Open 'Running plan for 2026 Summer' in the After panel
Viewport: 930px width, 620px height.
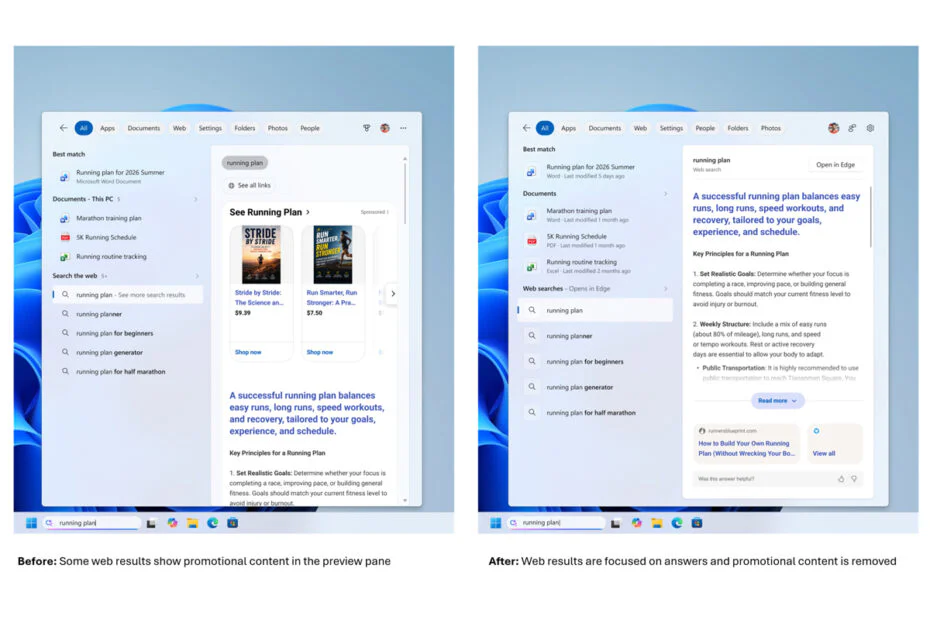pos(594,171)
